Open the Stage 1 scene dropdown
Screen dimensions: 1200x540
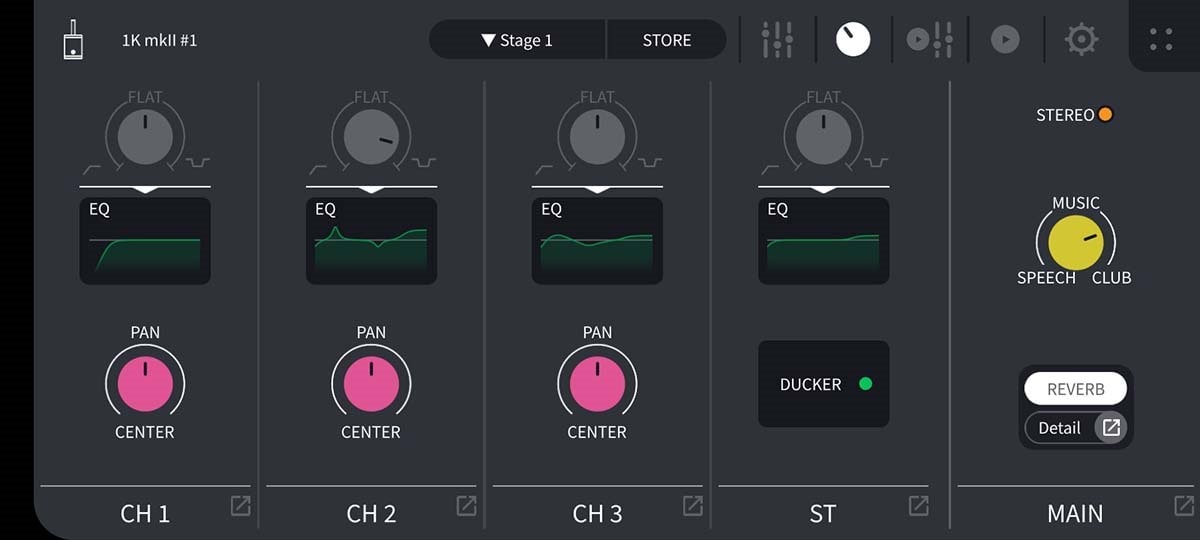tap(518, 40)
